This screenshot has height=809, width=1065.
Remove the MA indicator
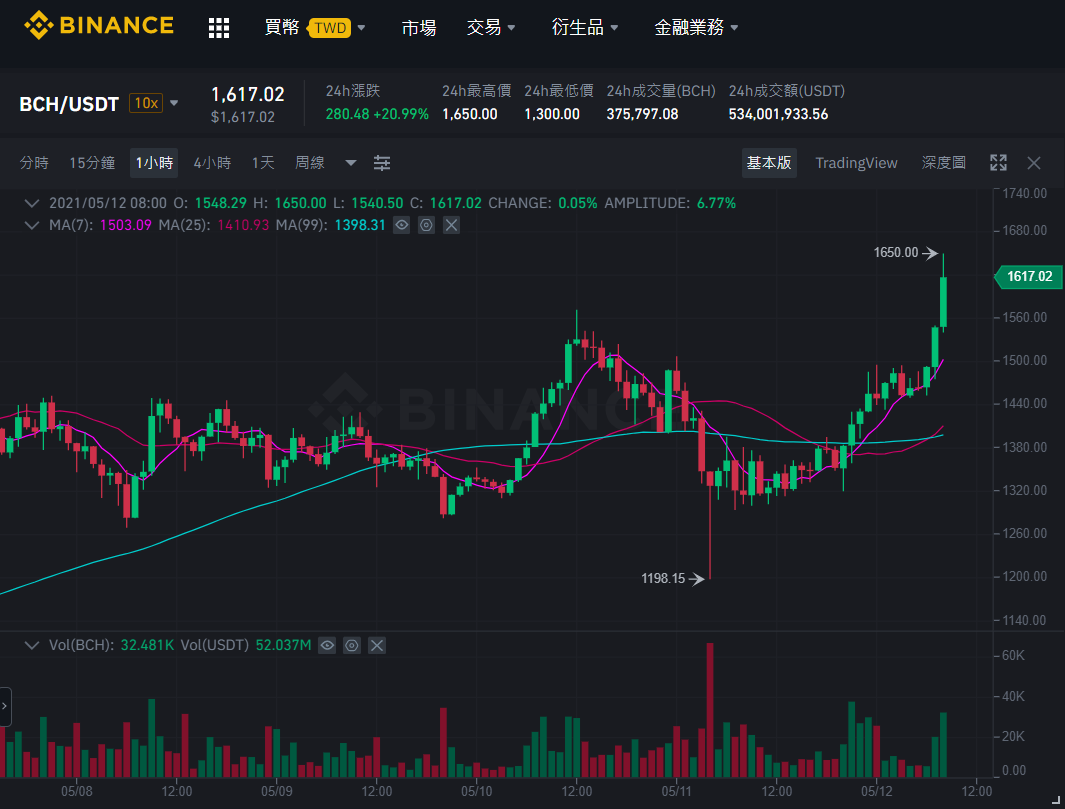click(x=452, y=225)
